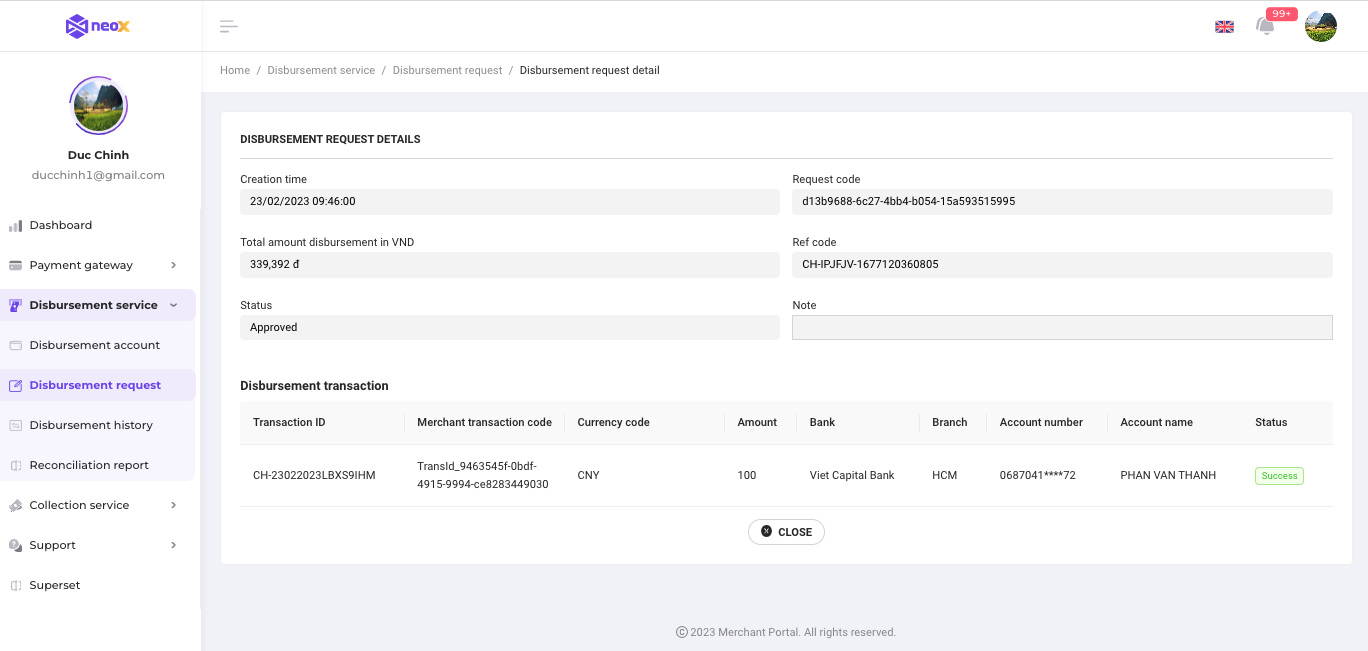Viewport: 1368px width, 651px height.
Task: Click the Success status badge
Action: point(1279,476)
